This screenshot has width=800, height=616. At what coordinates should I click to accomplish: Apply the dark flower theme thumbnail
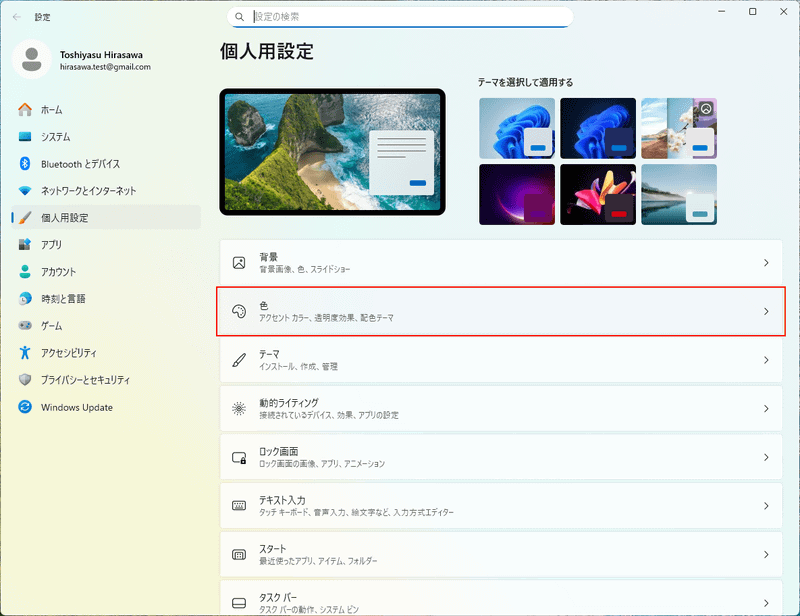click(598, 193)
